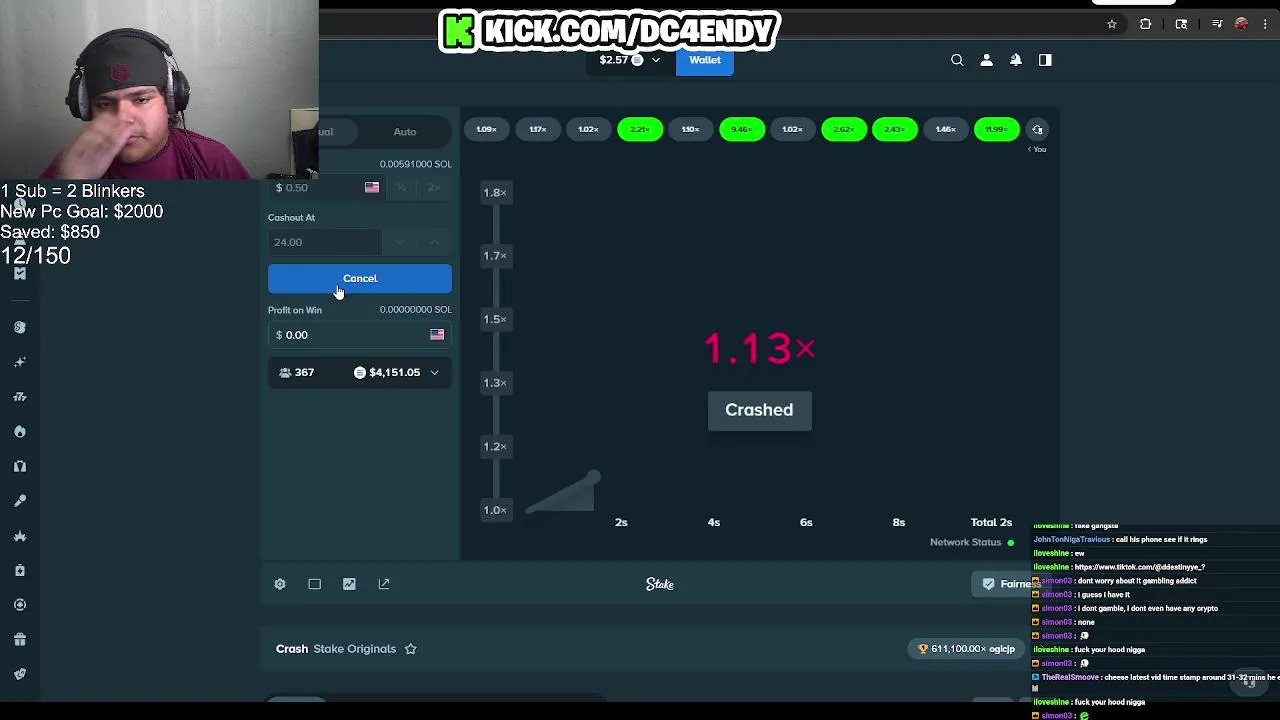Click the 367 players count

(296, 373)
